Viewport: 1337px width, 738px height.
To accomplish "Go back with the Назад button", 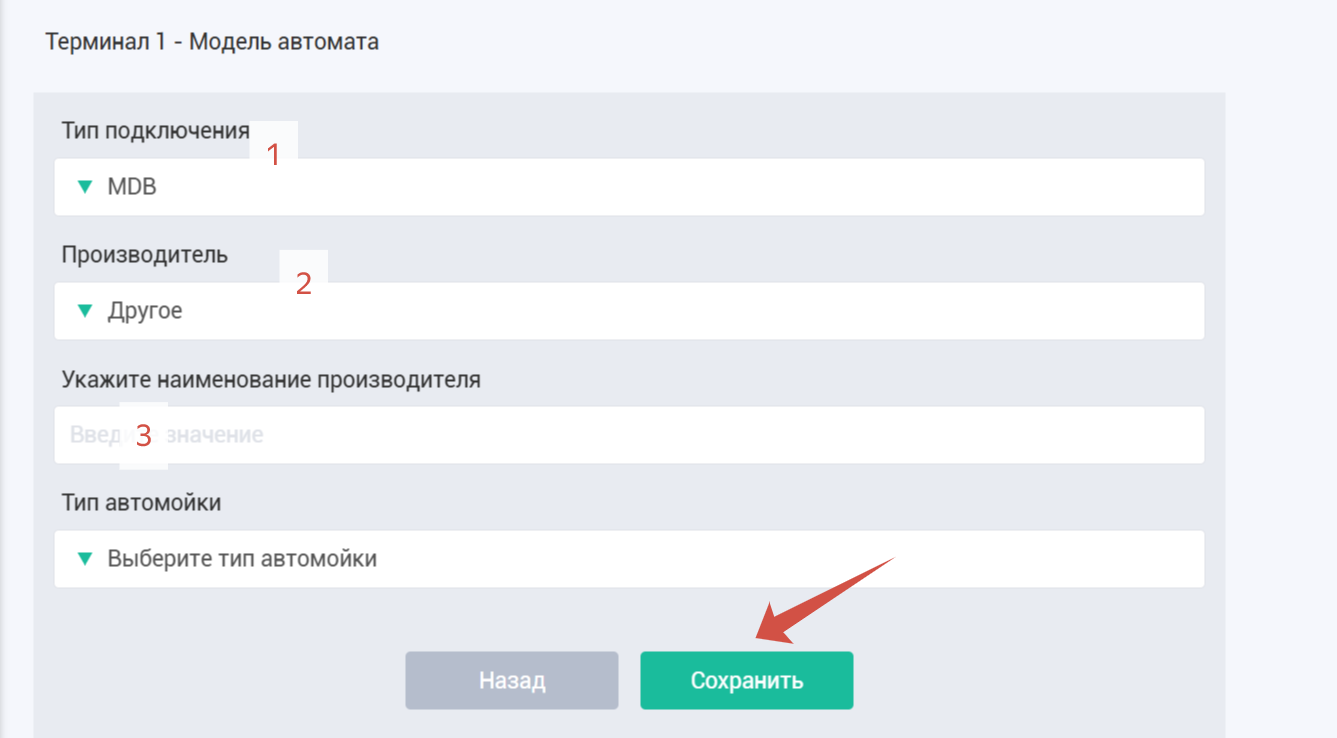I will pyautogui.click(x=512, y=681).
